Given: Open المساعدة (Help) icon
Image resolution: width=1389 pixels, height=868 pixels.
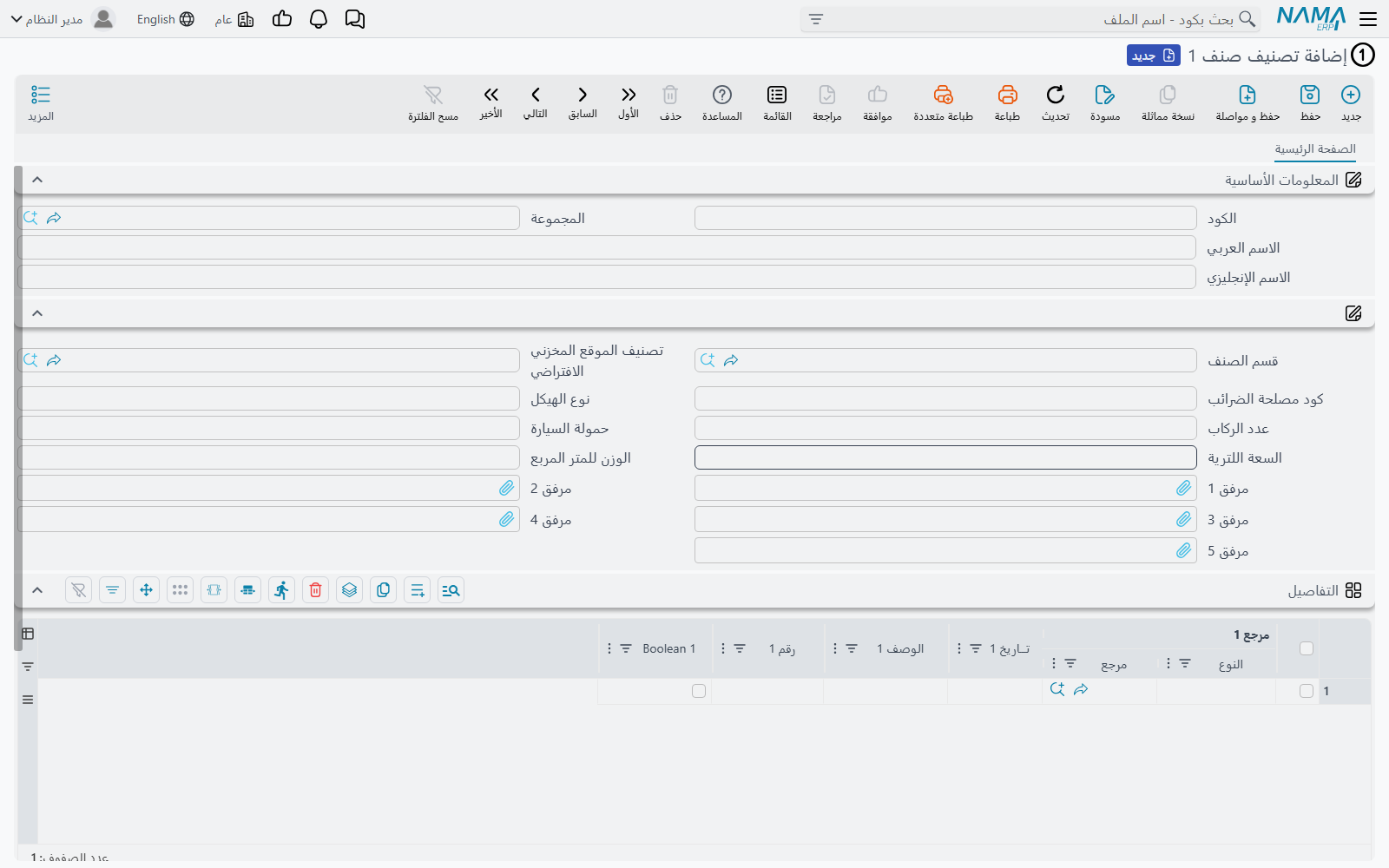Looking at the screenshot, I should point(722,95).
